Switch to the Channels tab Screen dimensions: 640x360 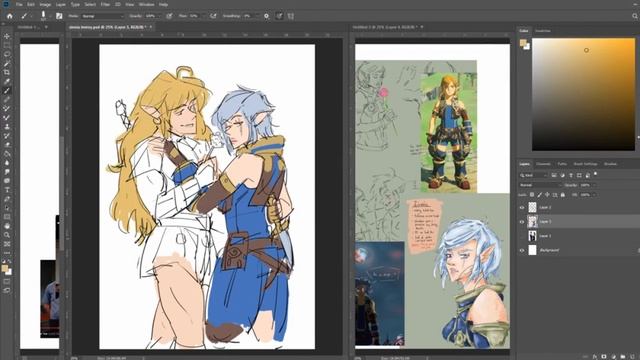point(543,164)
